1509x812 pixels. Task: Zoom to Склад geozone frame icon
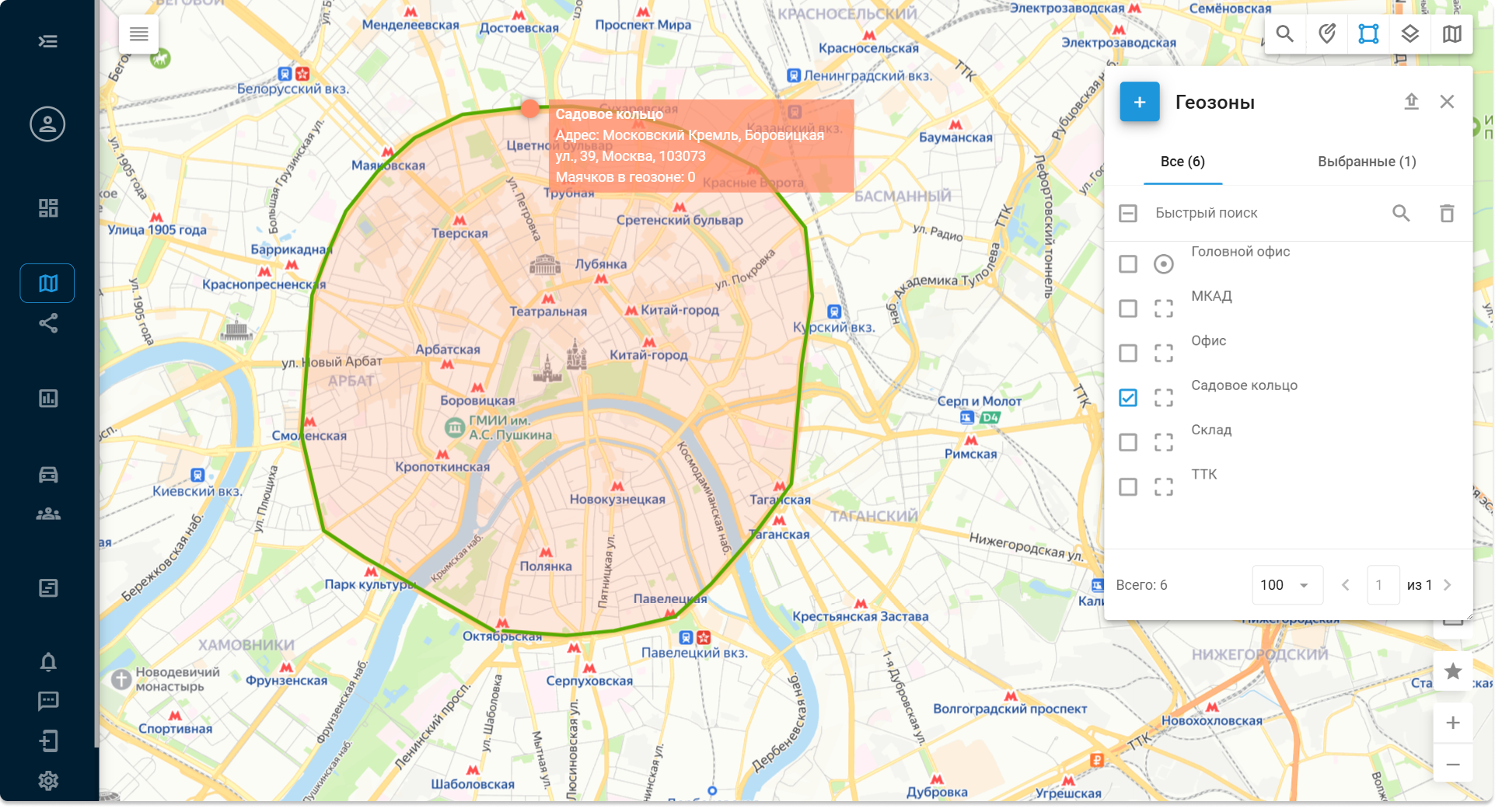pyautogui.click(x=1164, y=442)
